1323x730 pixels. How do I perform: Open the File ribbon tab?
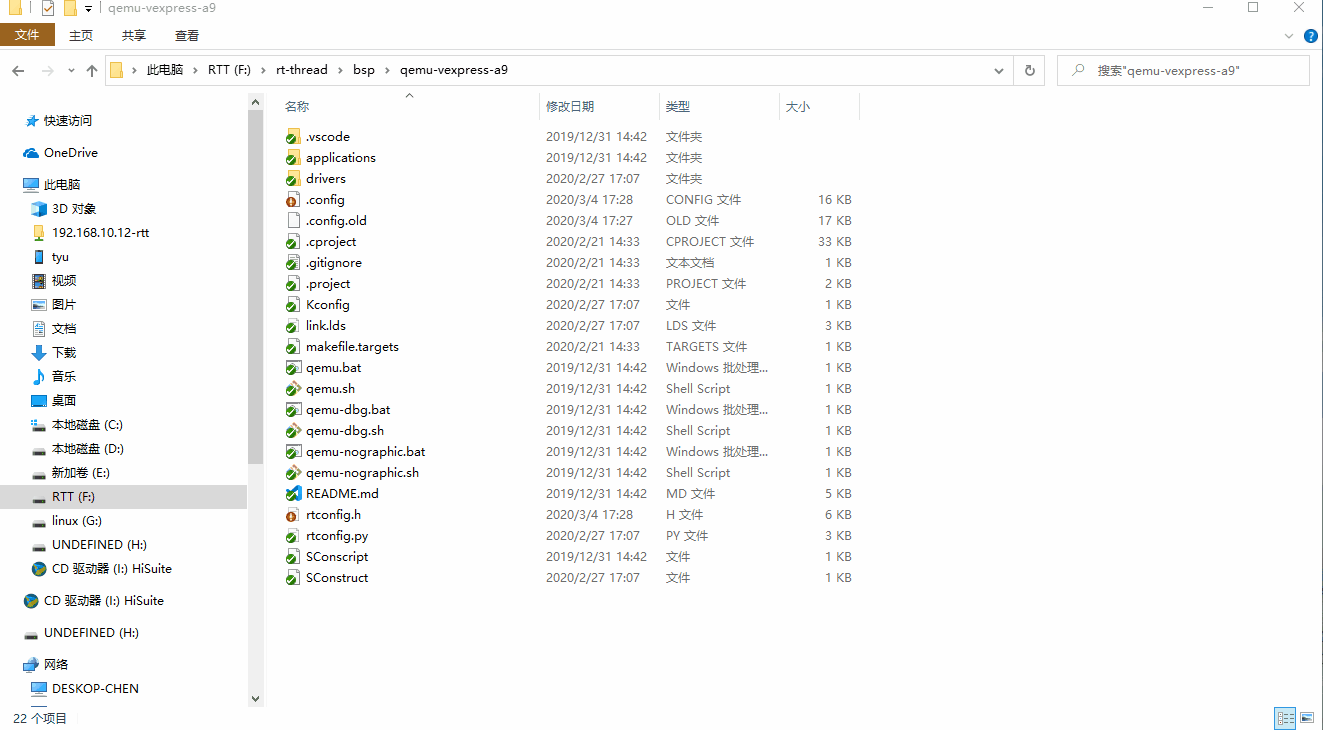[x=27, y=35]
